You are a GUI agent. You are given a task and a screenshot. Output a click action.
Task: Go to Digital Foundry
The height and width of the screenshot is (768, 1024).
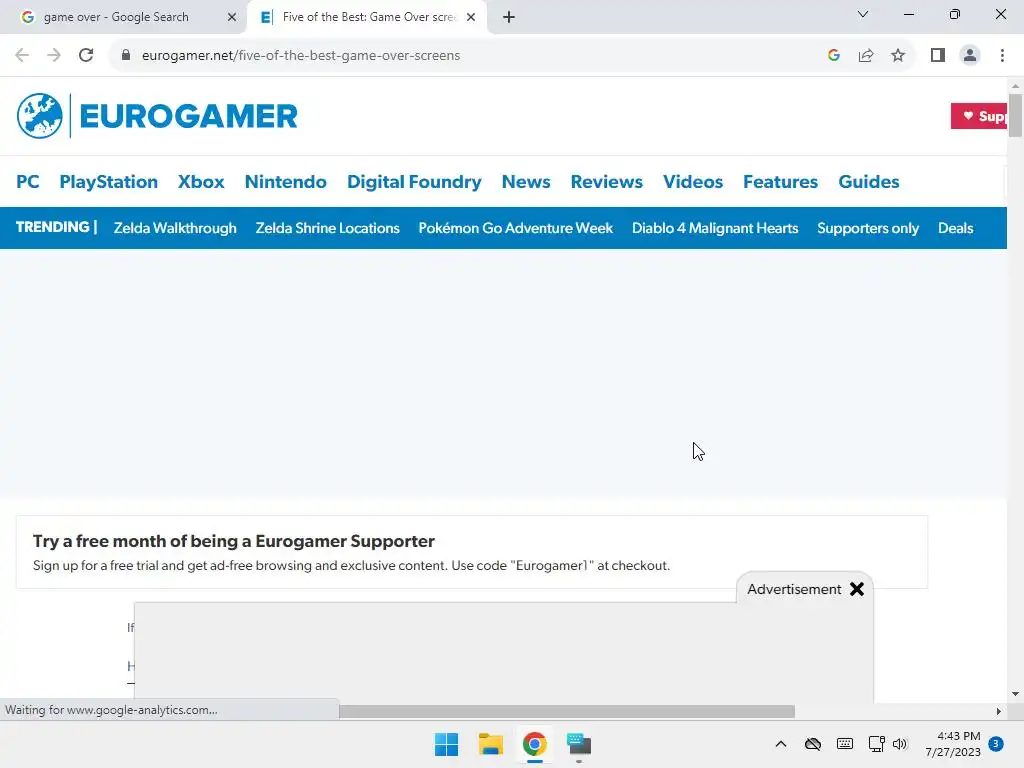(414, 182)
